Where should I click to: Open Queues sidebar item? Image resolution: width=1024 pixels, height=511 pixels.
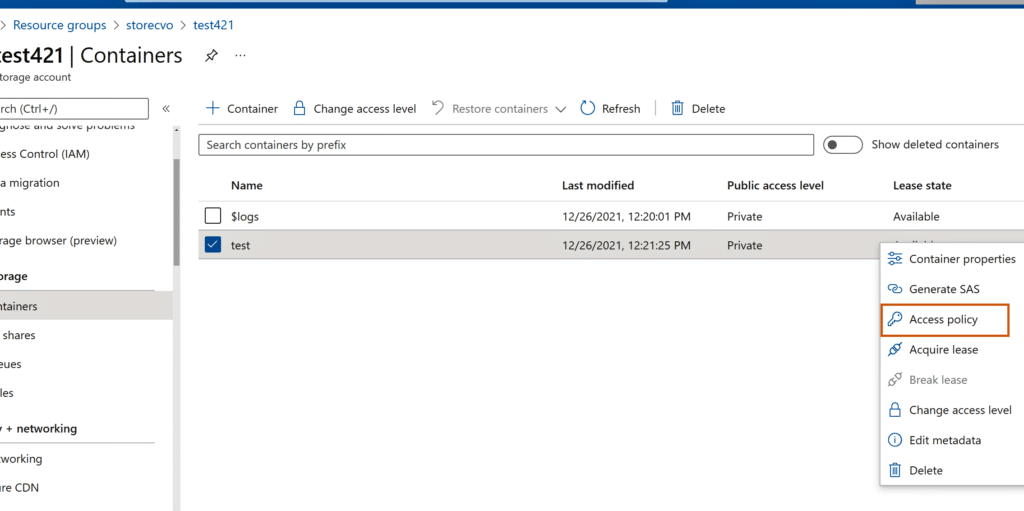(11, 364)
